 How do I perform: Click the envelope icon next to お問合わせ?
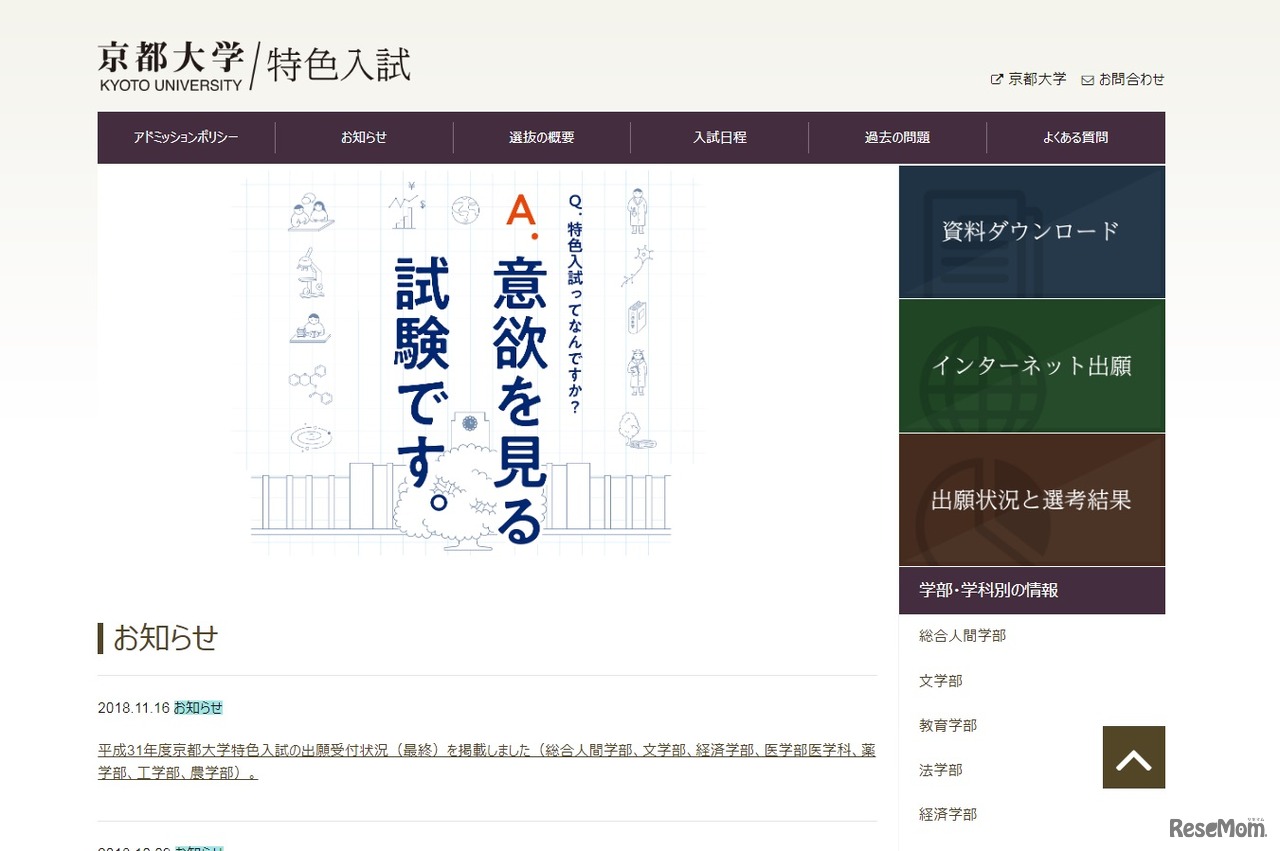1086,79
